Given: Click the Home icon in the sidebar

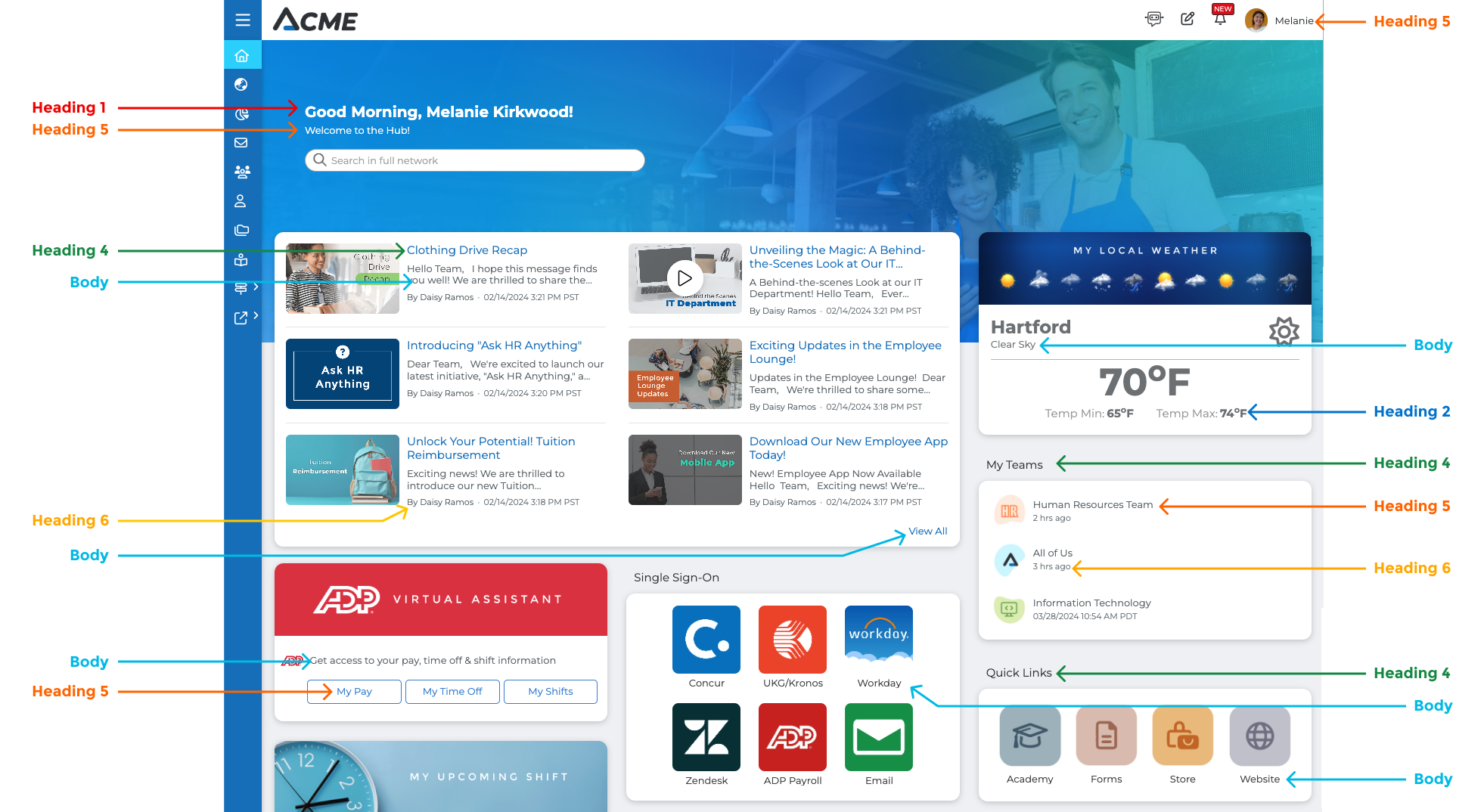Looking at the screenshot, I should pos(242,56).
